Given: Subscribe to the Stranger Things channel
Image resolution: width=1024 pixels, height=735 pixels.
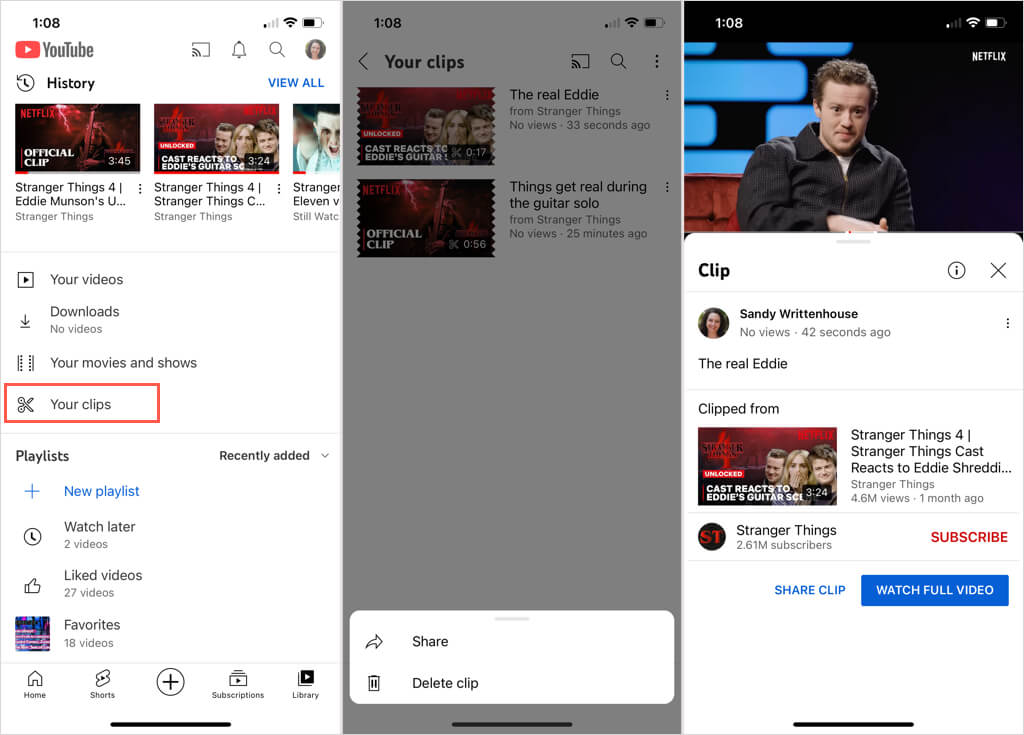Looking at the screenshot, I should point(968,537).
